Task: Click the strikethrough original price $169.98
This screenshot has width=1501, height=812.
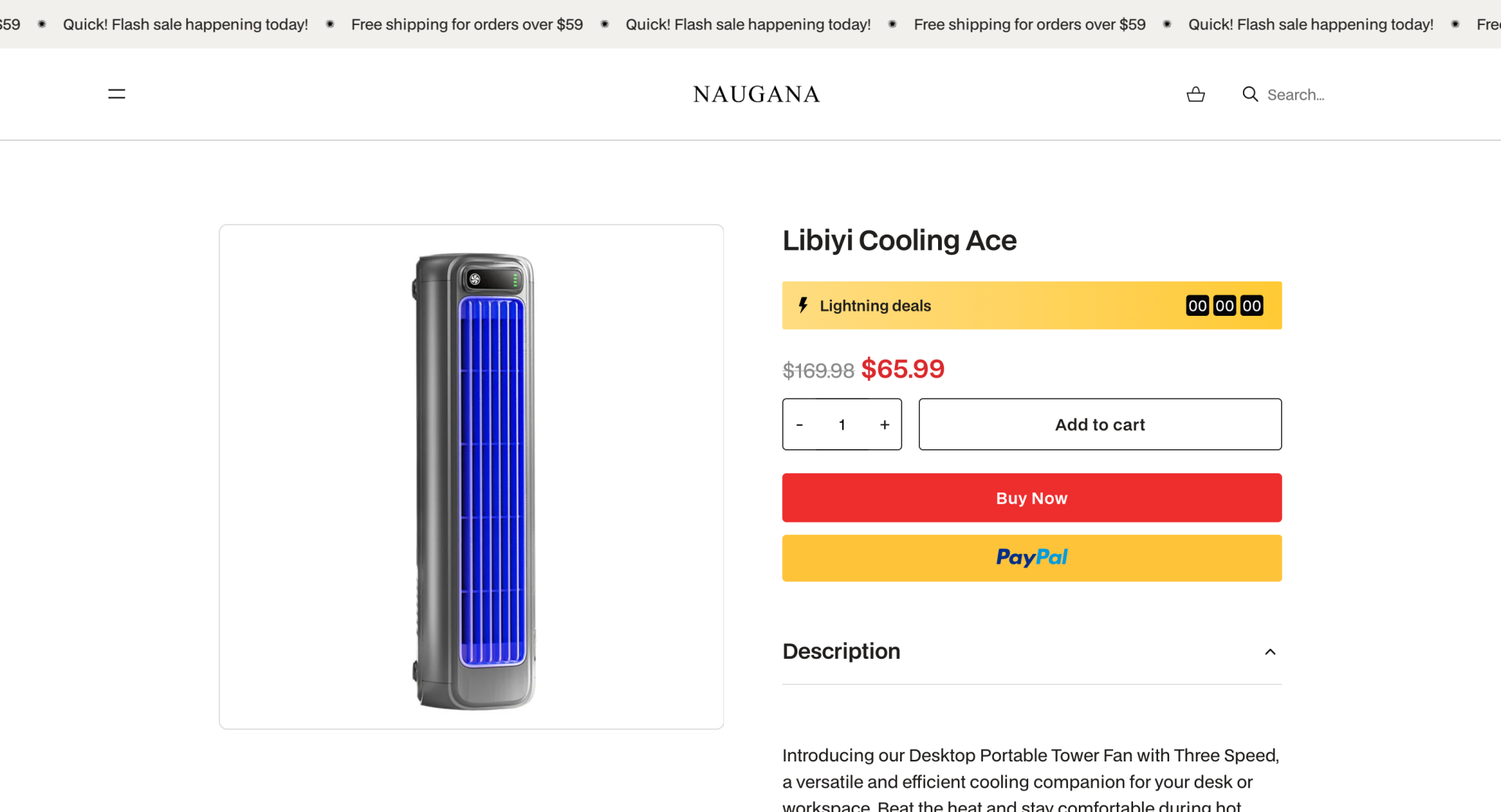Action: click(x=818, y=370)
